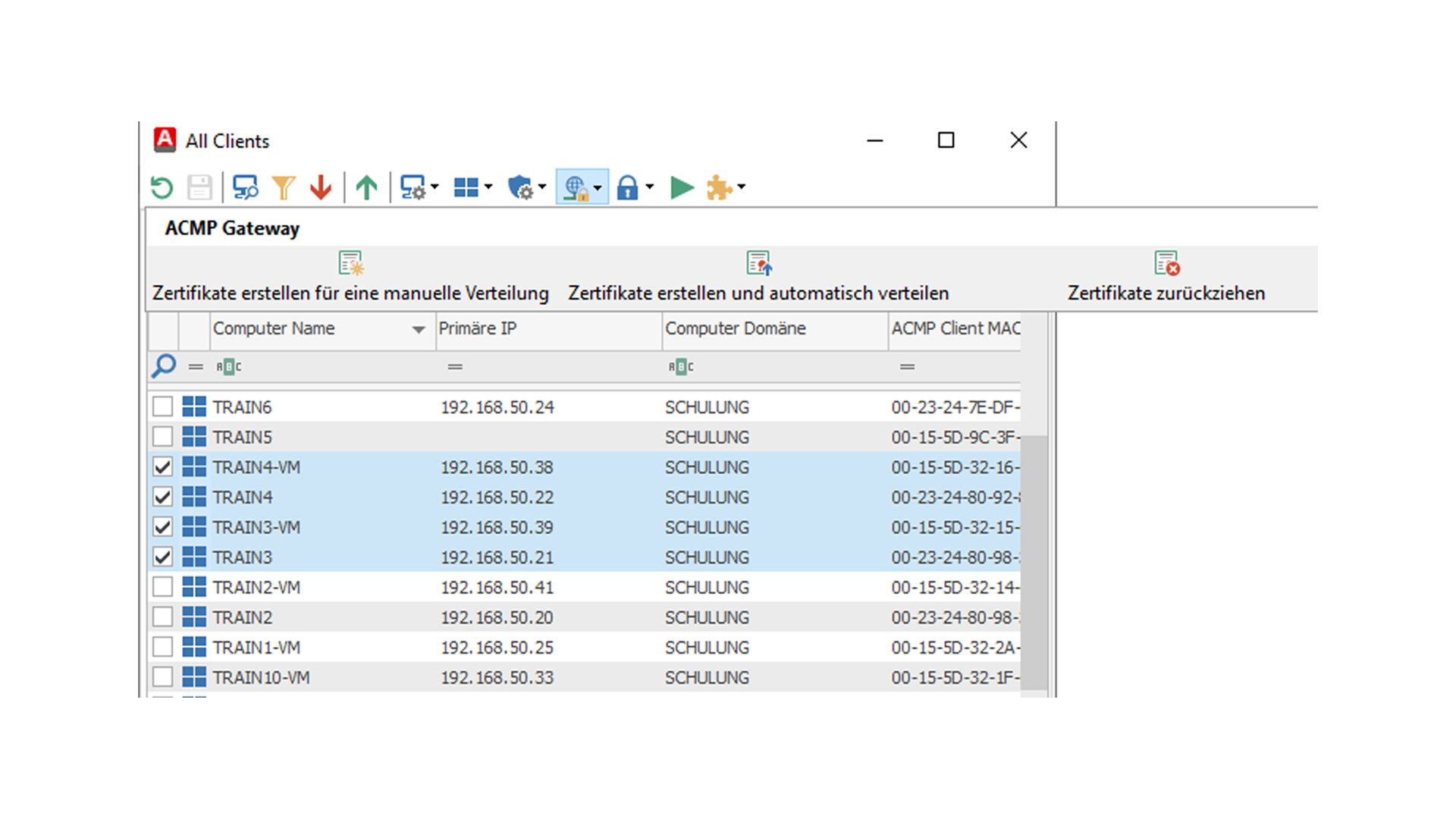Screen dimensions: 1456x819
Task: Open ABC filter operator for Computer Domäne
Action: coord(681,367)
